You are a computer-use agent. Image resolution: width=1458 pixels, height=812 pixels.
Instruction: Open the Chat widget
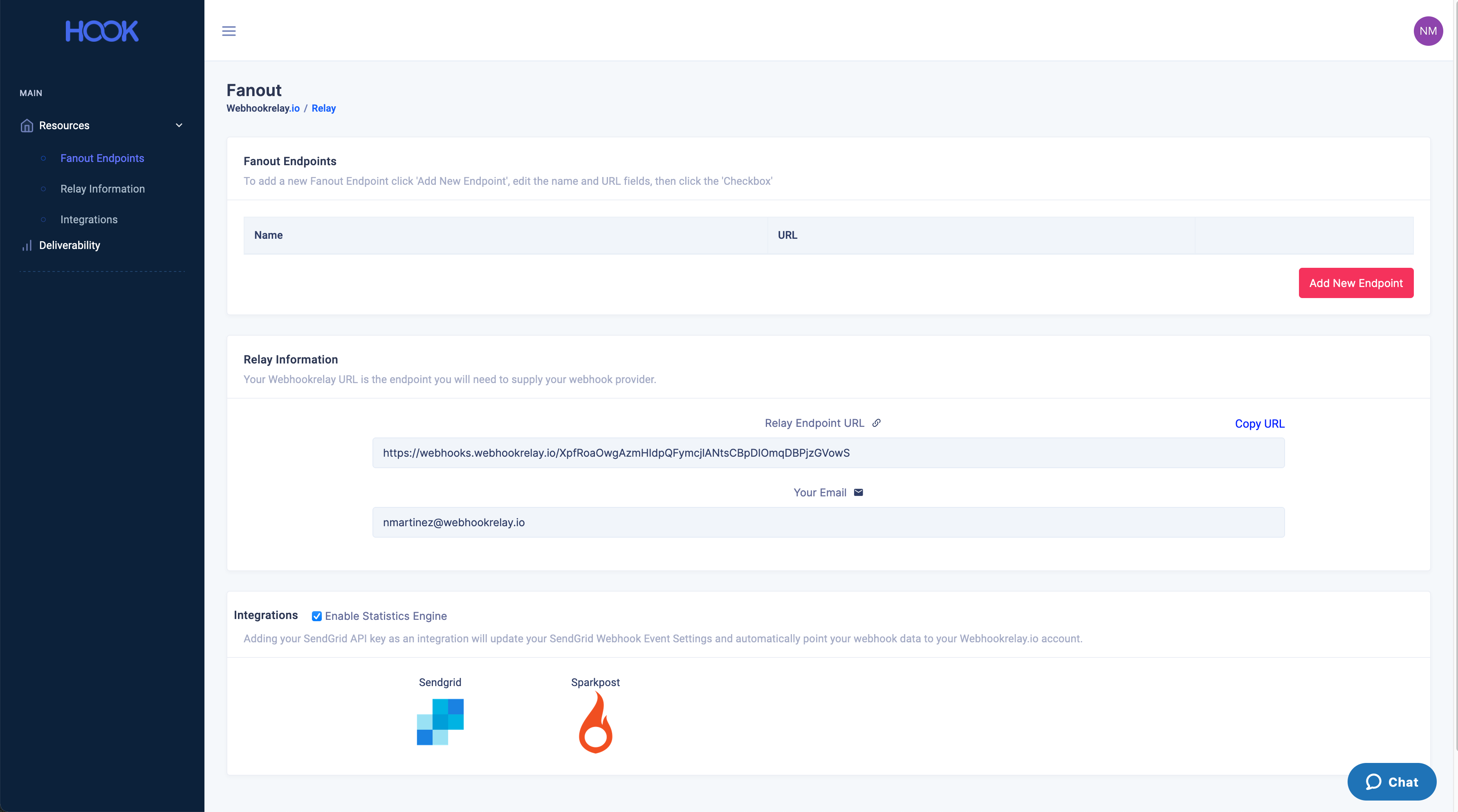(1392, 781)
